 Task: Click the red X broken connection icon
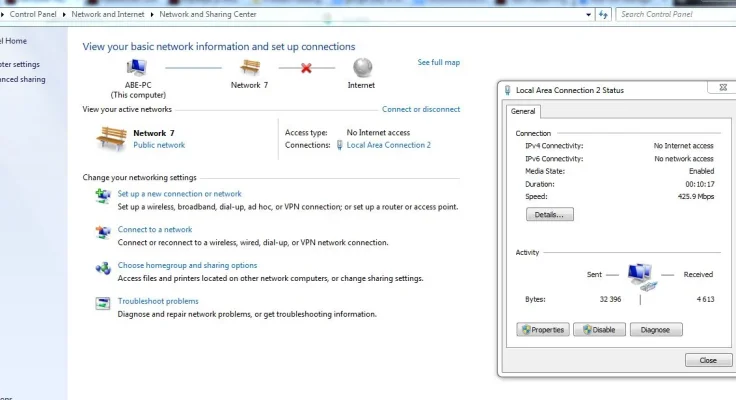click(x=305, y=68)
